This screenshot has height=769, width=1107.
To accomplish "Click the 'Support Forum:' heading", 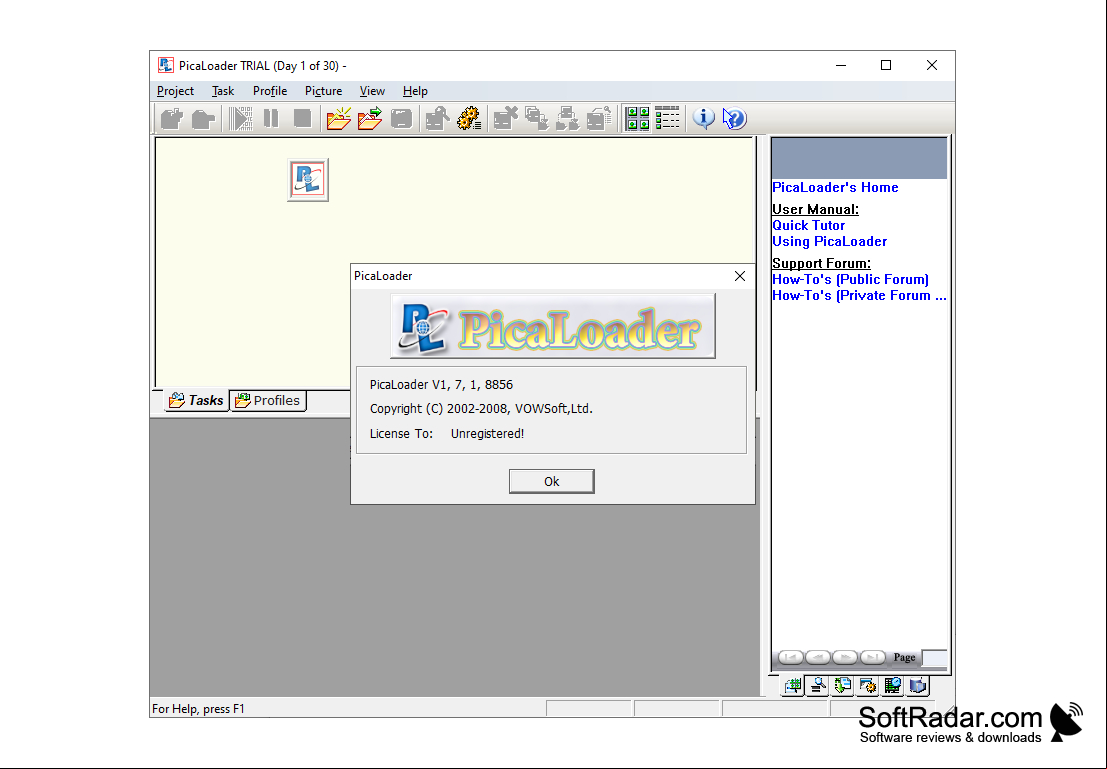I will pyautogui.click(x=822, y=263).
